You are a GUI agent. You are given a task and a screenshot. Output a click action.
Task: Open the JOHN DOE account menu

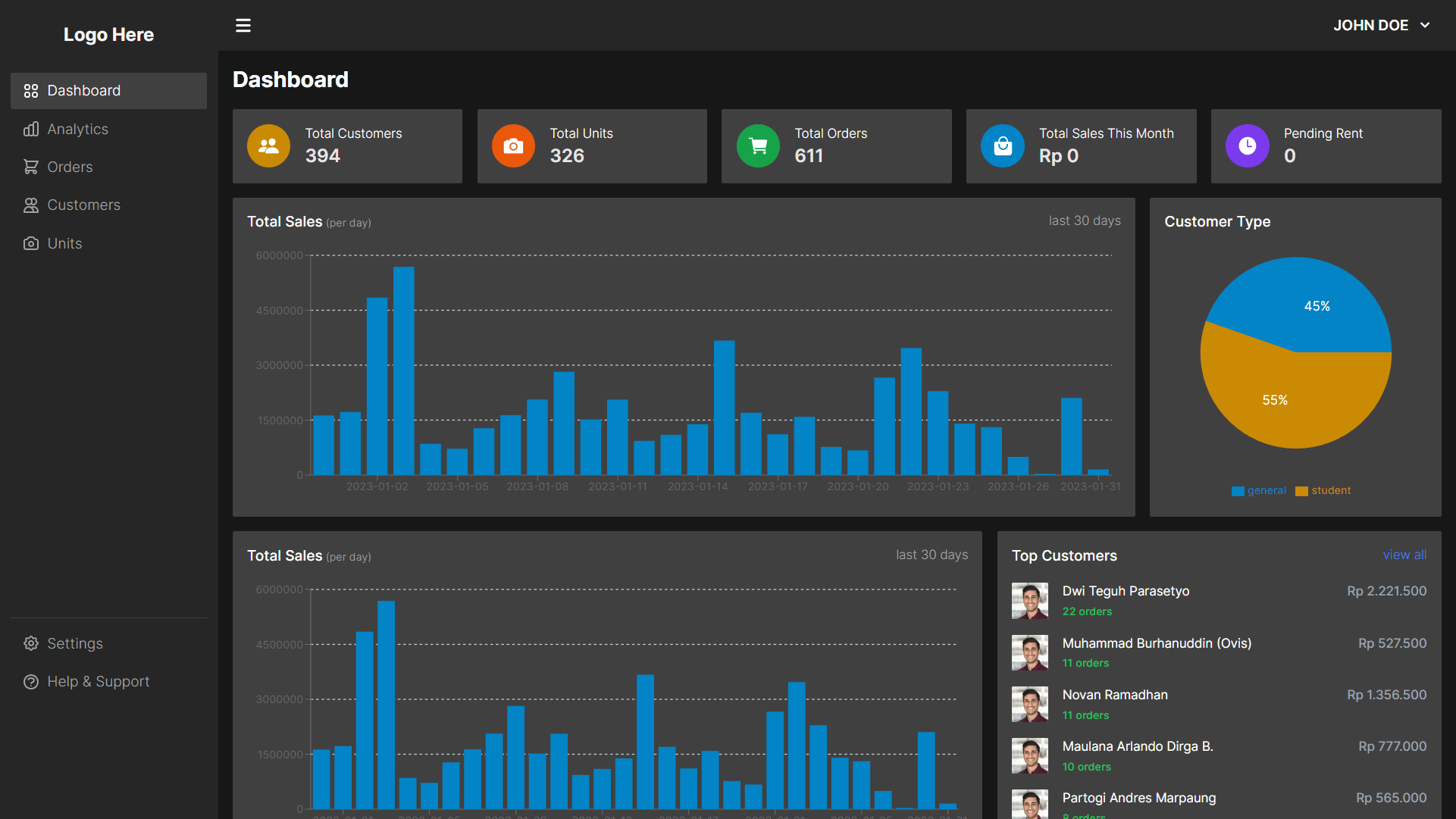[1370, 26]
